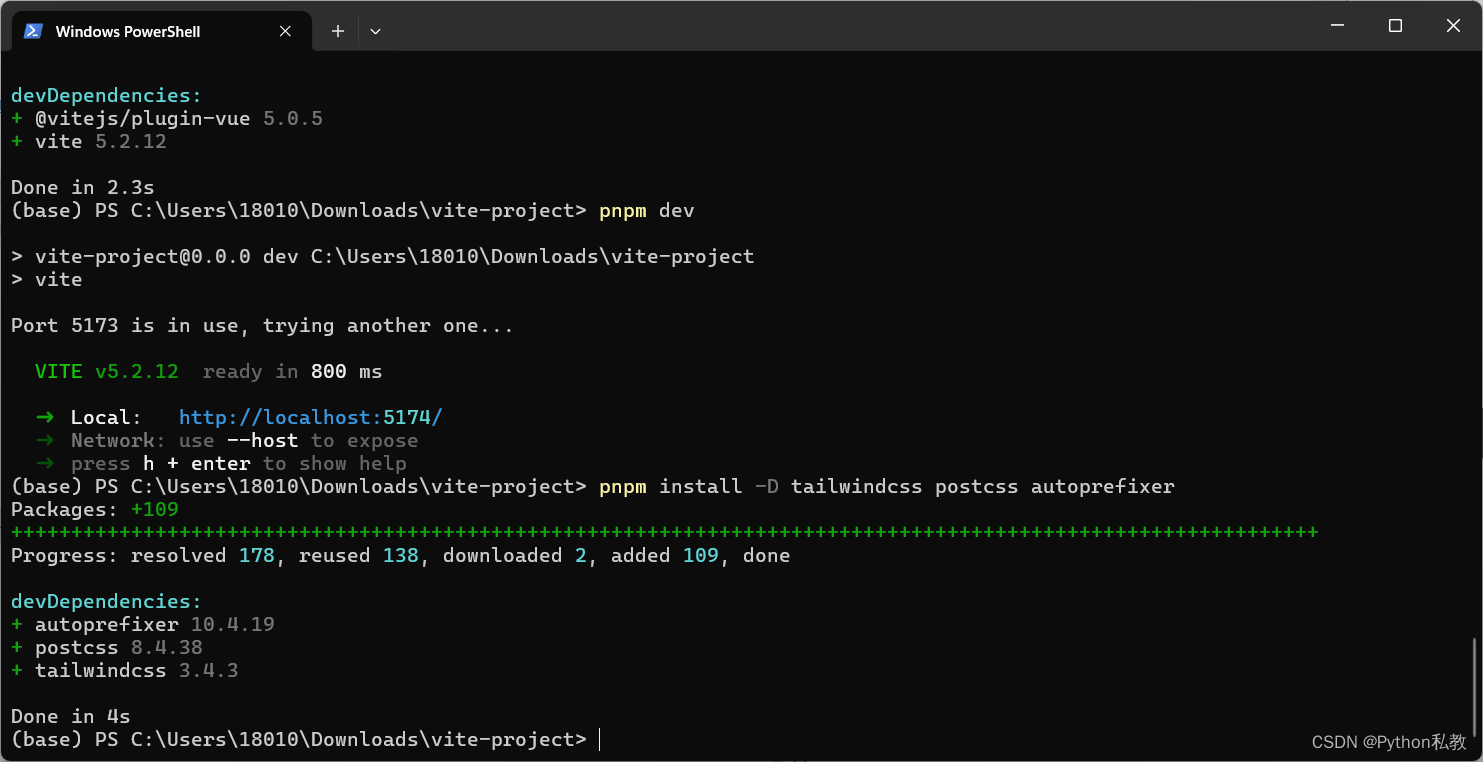1483x762 pixels.
Task: Open the http://localhost:5174/ link
Action: (310, 417)
